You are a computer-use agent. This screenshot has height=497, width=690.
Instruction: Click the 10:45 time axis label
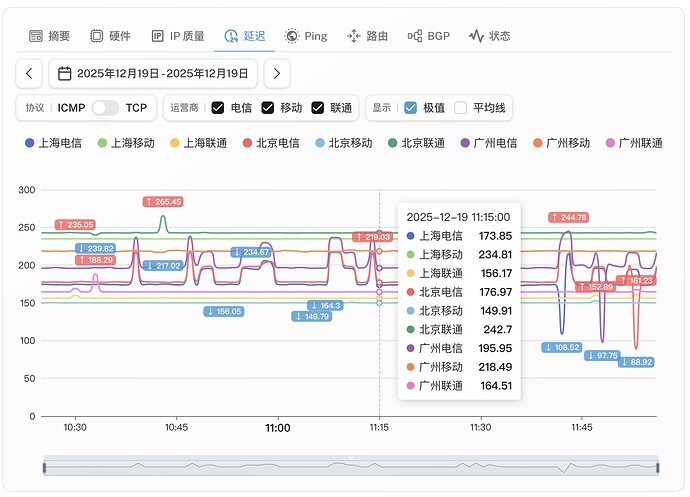point(176,427)
